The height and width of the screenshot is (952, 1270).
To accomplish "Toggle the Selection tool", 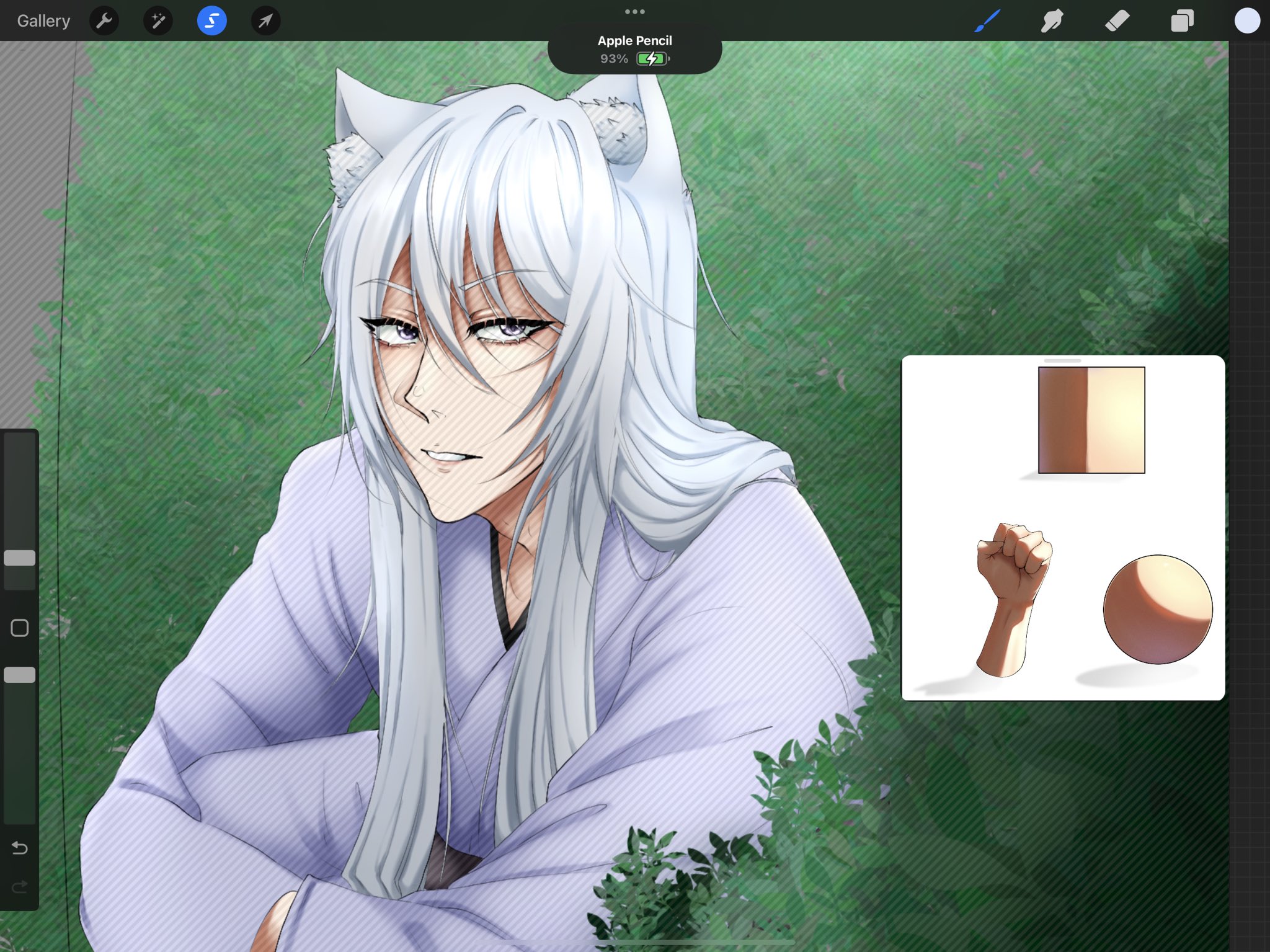I will pyautogui.click(x=211, y=21).
